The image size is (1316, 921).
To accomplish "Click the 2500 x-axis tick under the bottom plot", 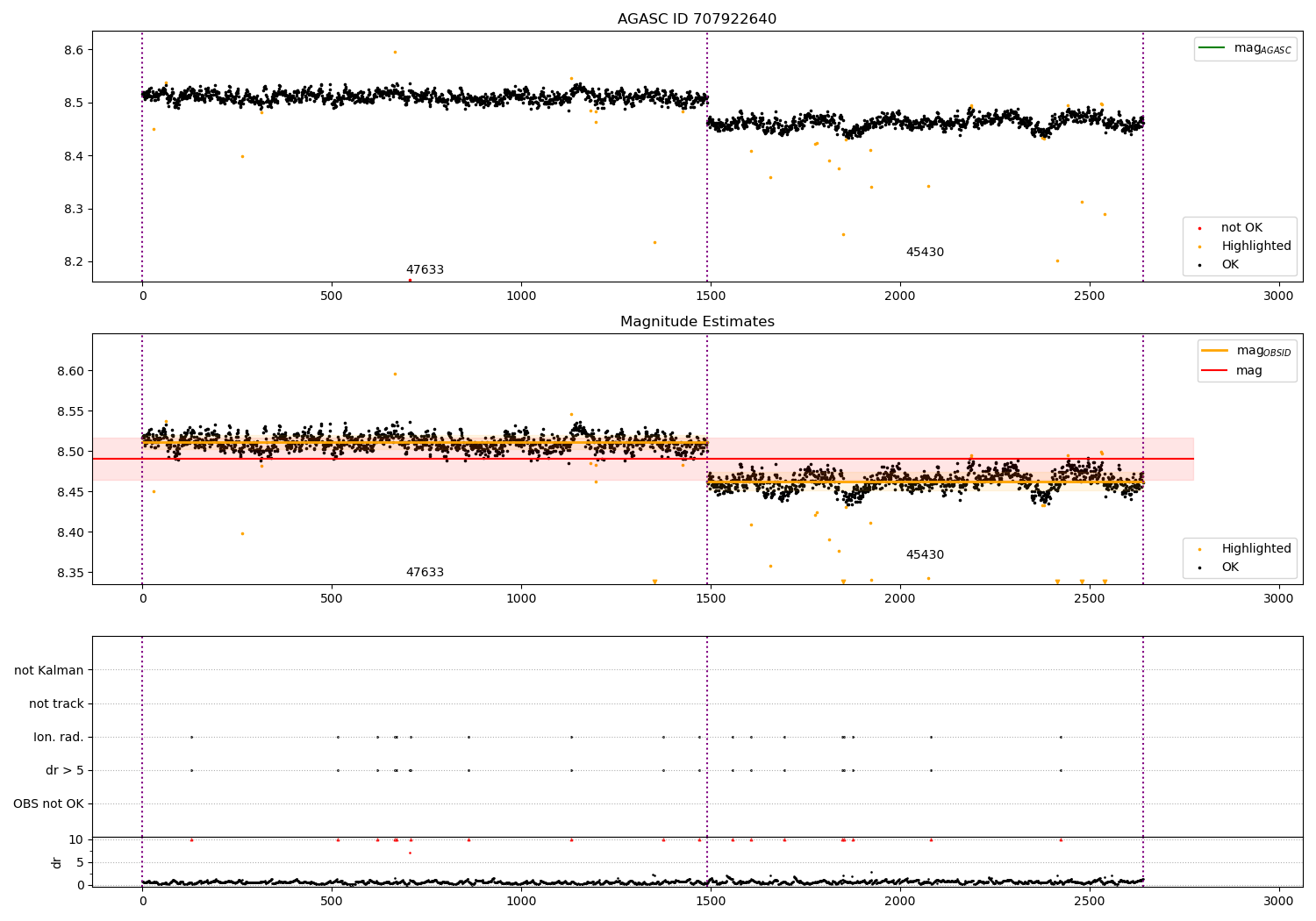I will 1089,901.
